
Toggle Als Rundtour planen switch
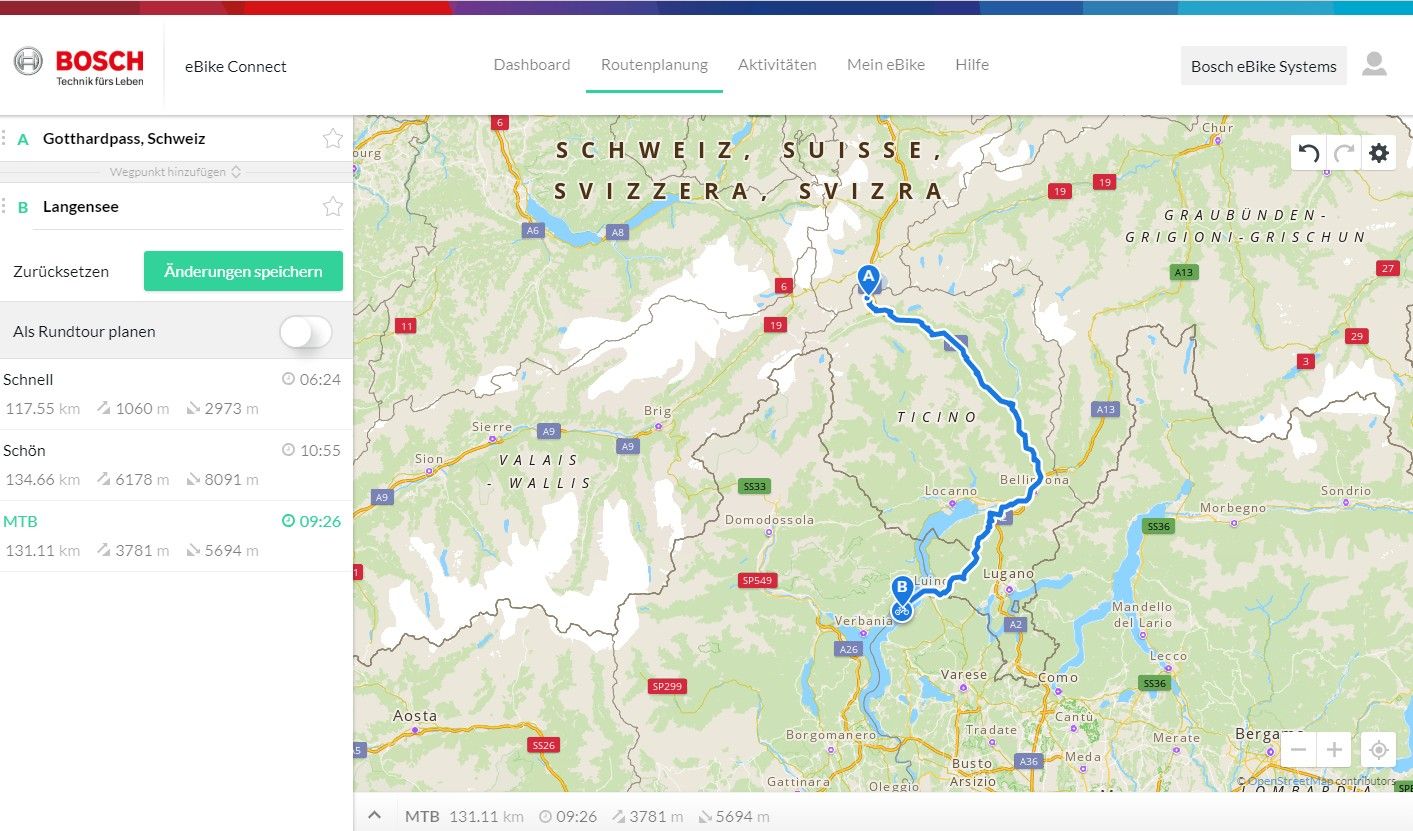click(x=305, y=332)
